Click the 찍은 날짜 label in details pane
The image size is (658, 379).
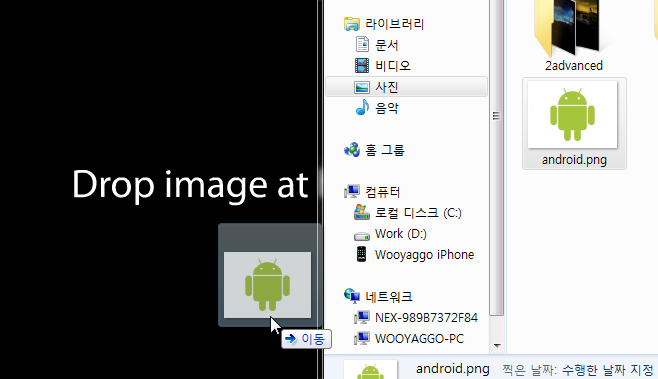point(529,370)
